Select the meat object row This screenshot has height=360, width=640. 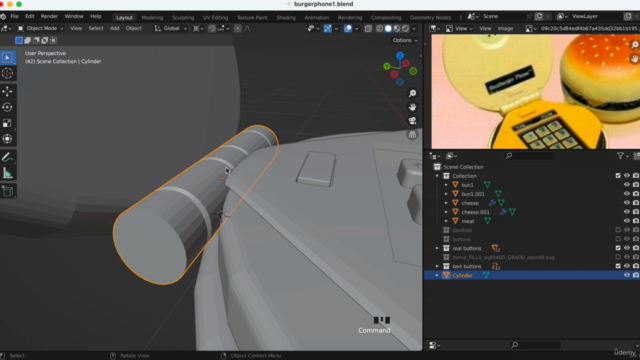tap(532, 221)
